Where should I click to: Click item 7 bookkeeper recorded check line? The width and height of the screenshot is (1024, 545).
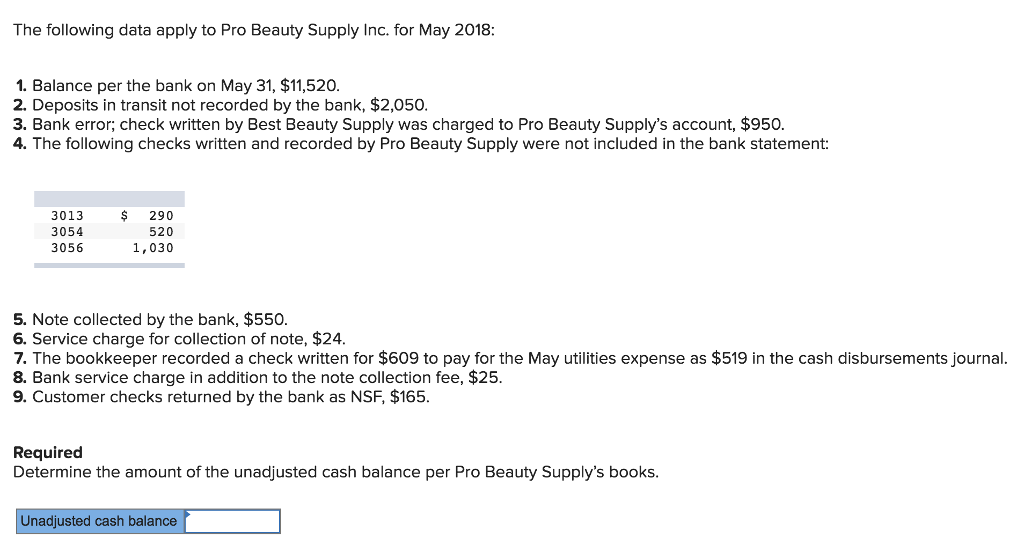click(x=510, y=358)
